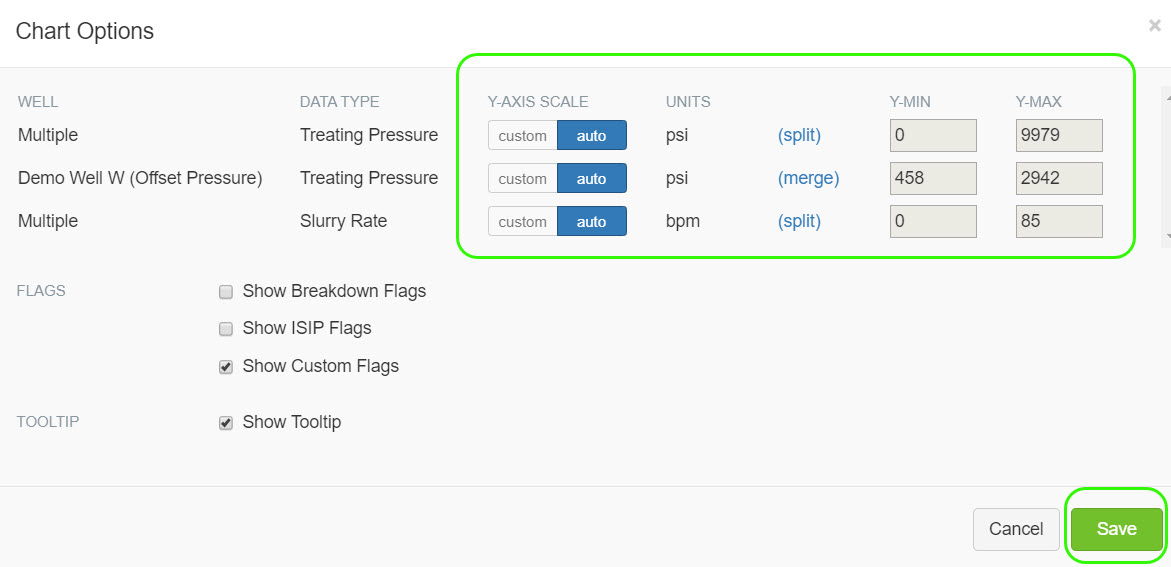Screen dimensions: 1171x567
Task: Switch Demo Well W scale to custom
Action: (522, 179)
